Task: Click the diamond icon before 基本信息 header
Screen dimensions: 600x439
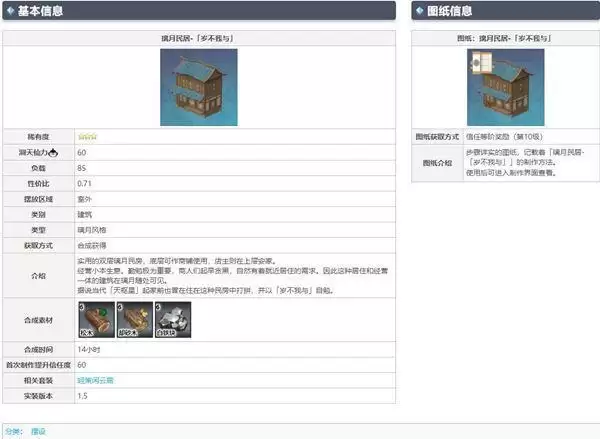Action: (x=10, y=11)
